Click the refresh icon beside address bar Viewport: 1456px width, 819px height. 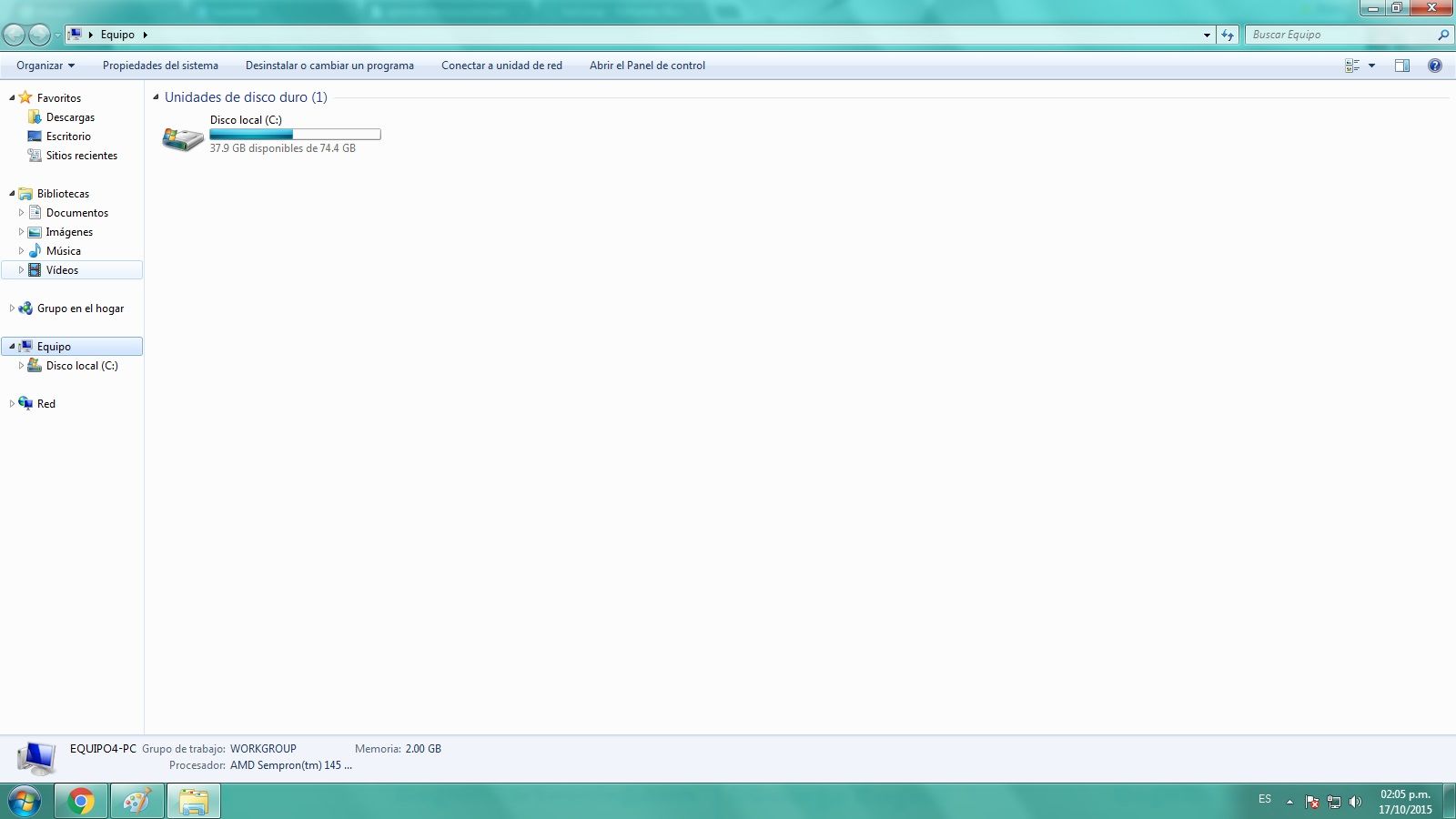click(1228, 35)
